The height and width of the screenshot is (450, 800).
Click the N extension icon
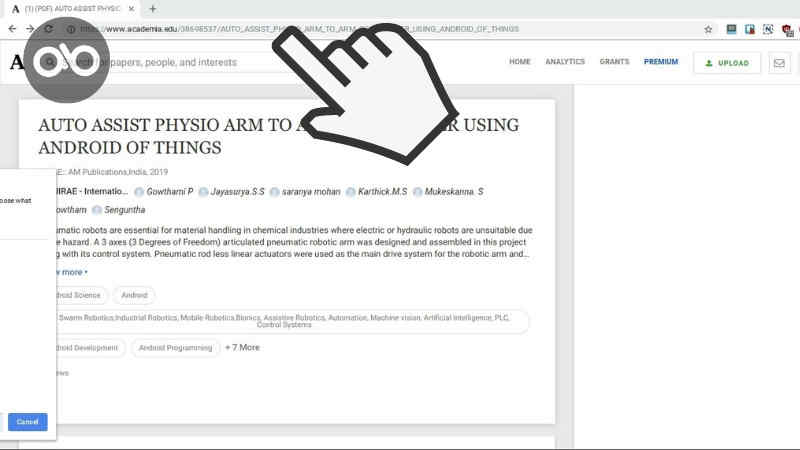768,29
